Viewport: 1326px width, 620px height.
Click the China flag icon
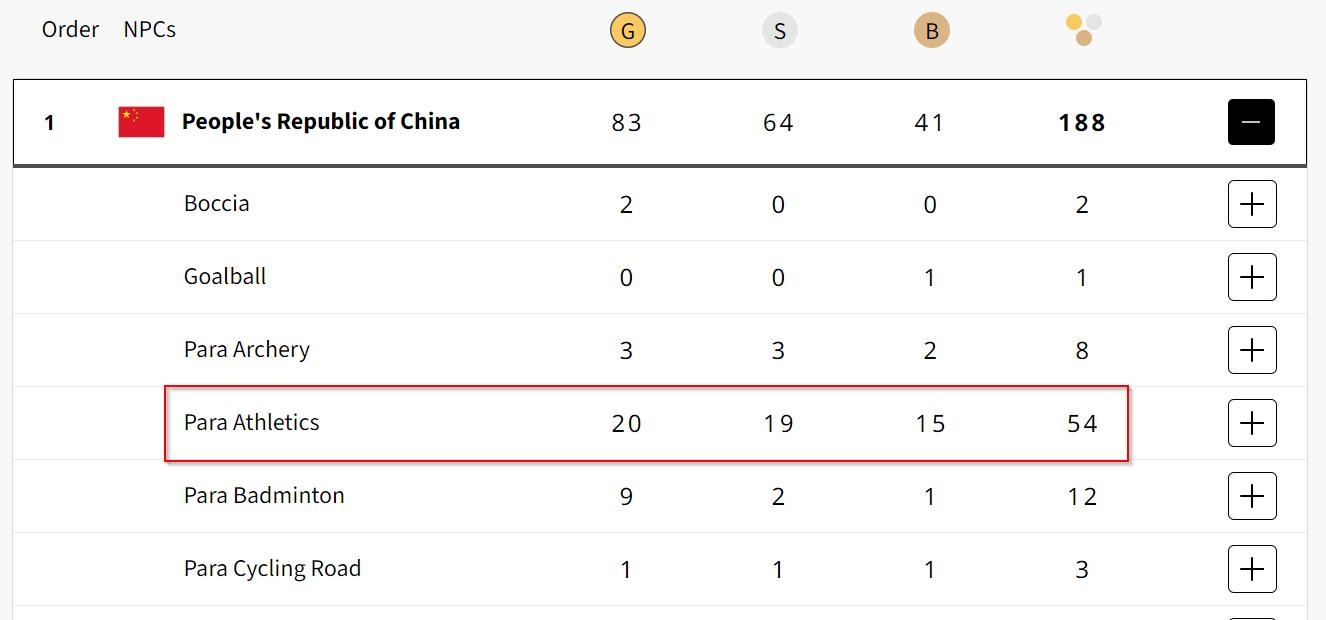point(141,122)
